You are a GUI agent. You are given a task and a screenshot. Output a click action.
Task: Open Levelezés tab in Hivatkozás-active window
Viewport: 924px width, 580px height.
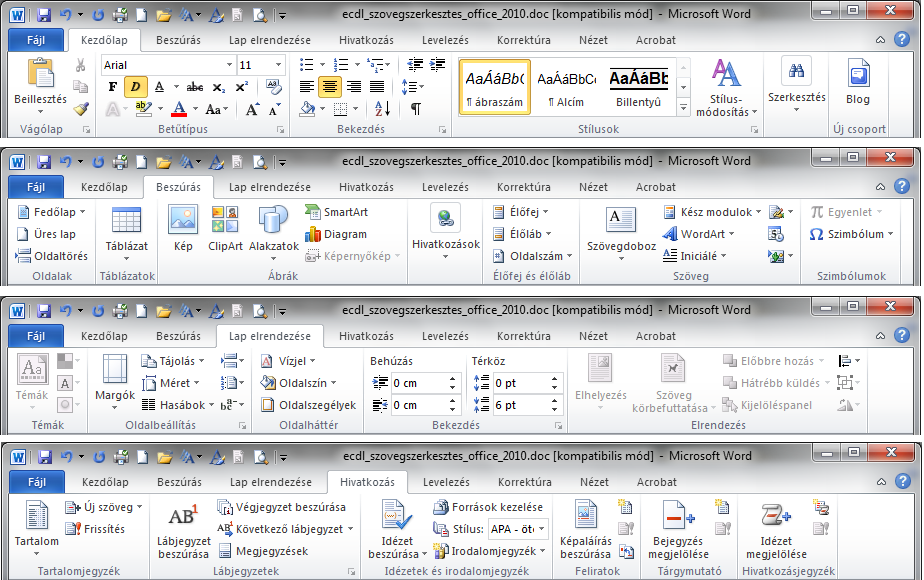click(x=446, y=482)
